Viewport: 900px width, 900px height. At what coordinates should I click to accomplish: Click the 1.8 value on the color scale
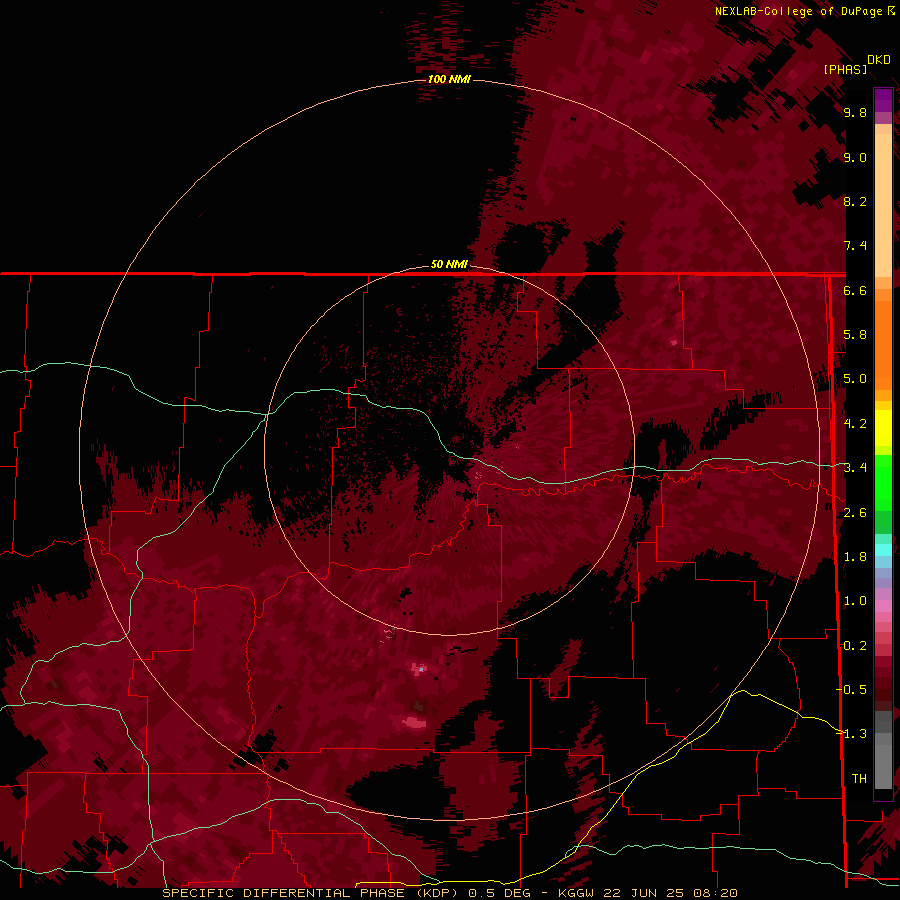855,557
